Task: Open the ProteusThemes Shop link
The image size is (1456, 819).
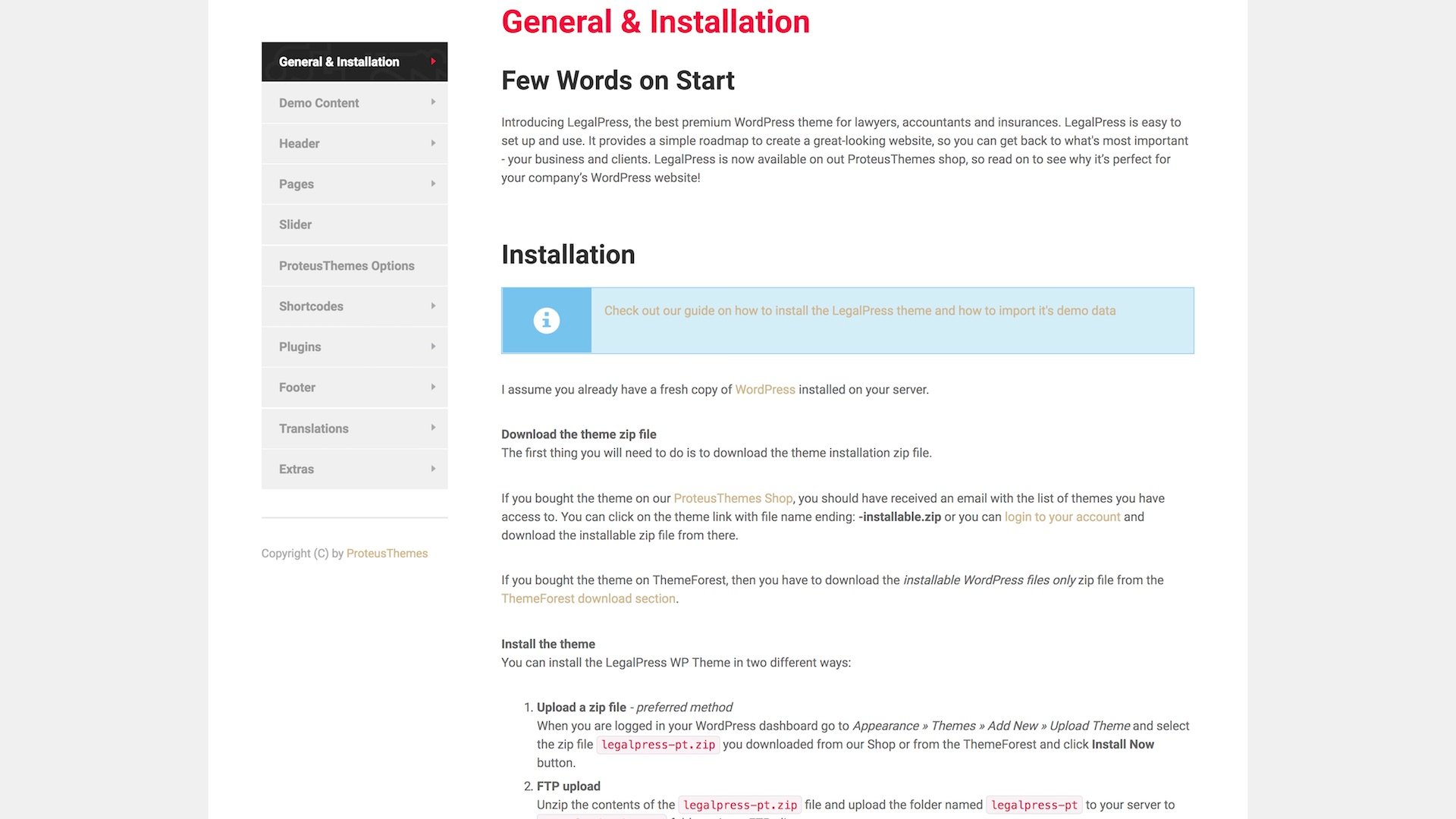Action: 733,498
